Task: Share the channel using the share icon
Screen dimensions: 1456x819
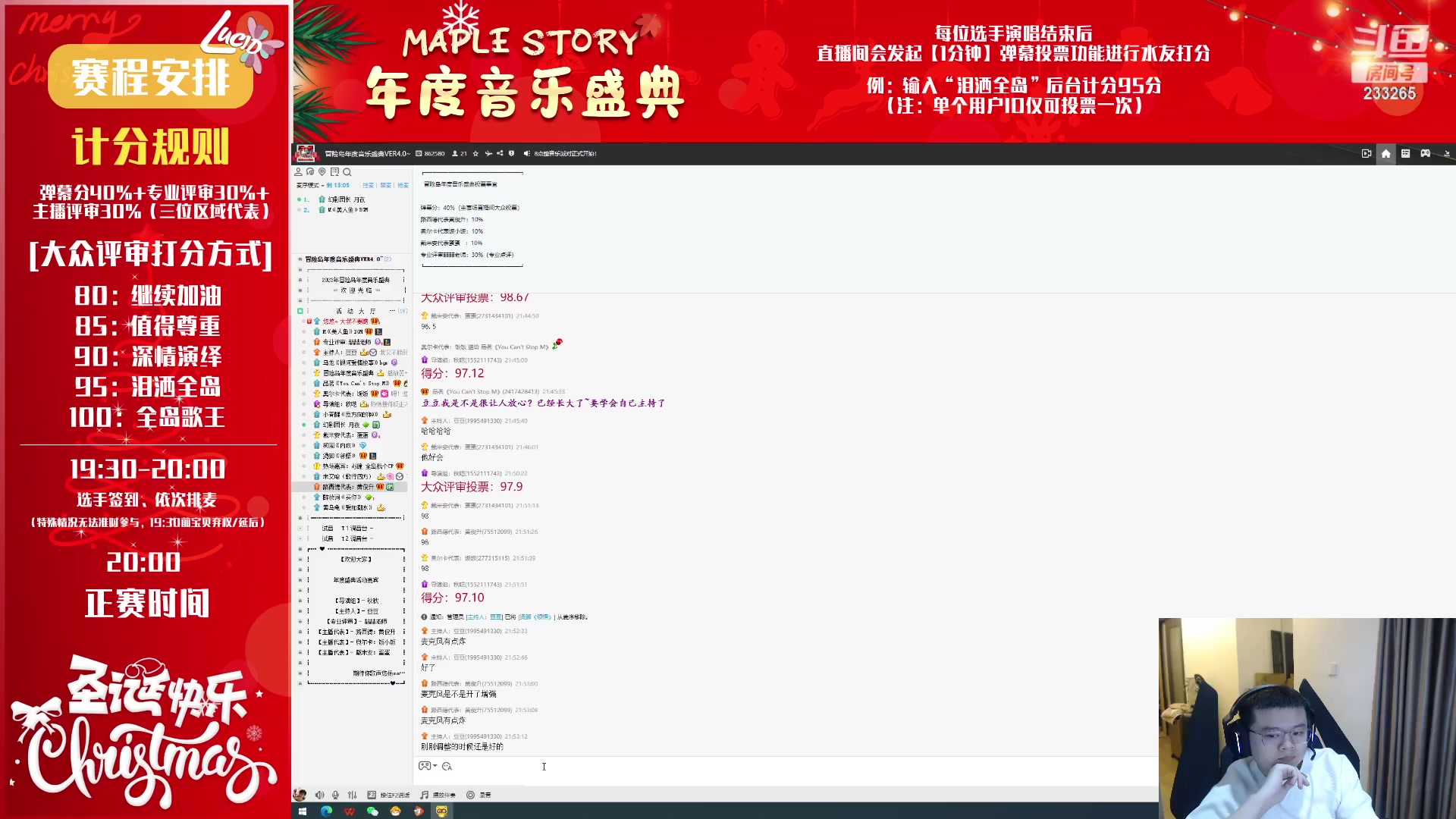Action: [500, 153]
